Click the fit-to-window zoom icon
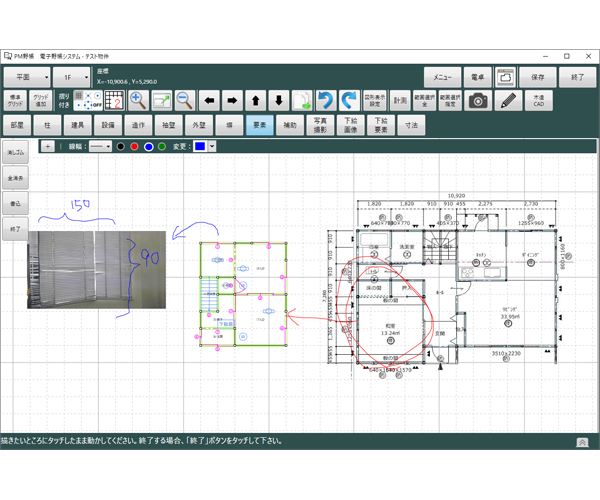 (161, 100)
